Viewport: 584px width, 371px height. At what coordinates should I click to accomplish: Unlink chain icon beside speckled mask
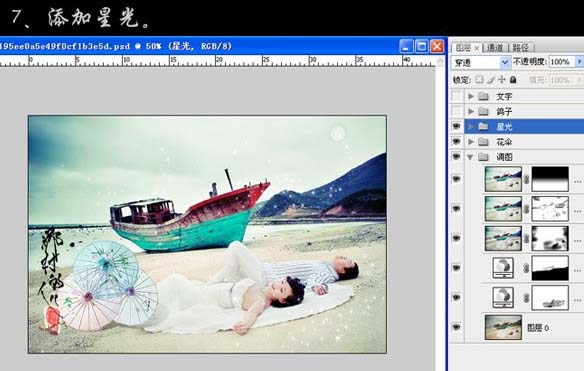coord(526,209)
